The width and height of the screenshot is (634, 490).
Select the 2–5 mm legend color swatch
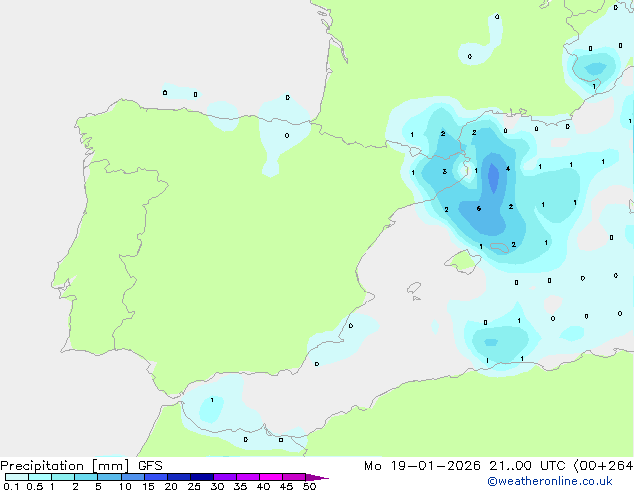pyautogui.click(x=86, y=477)
